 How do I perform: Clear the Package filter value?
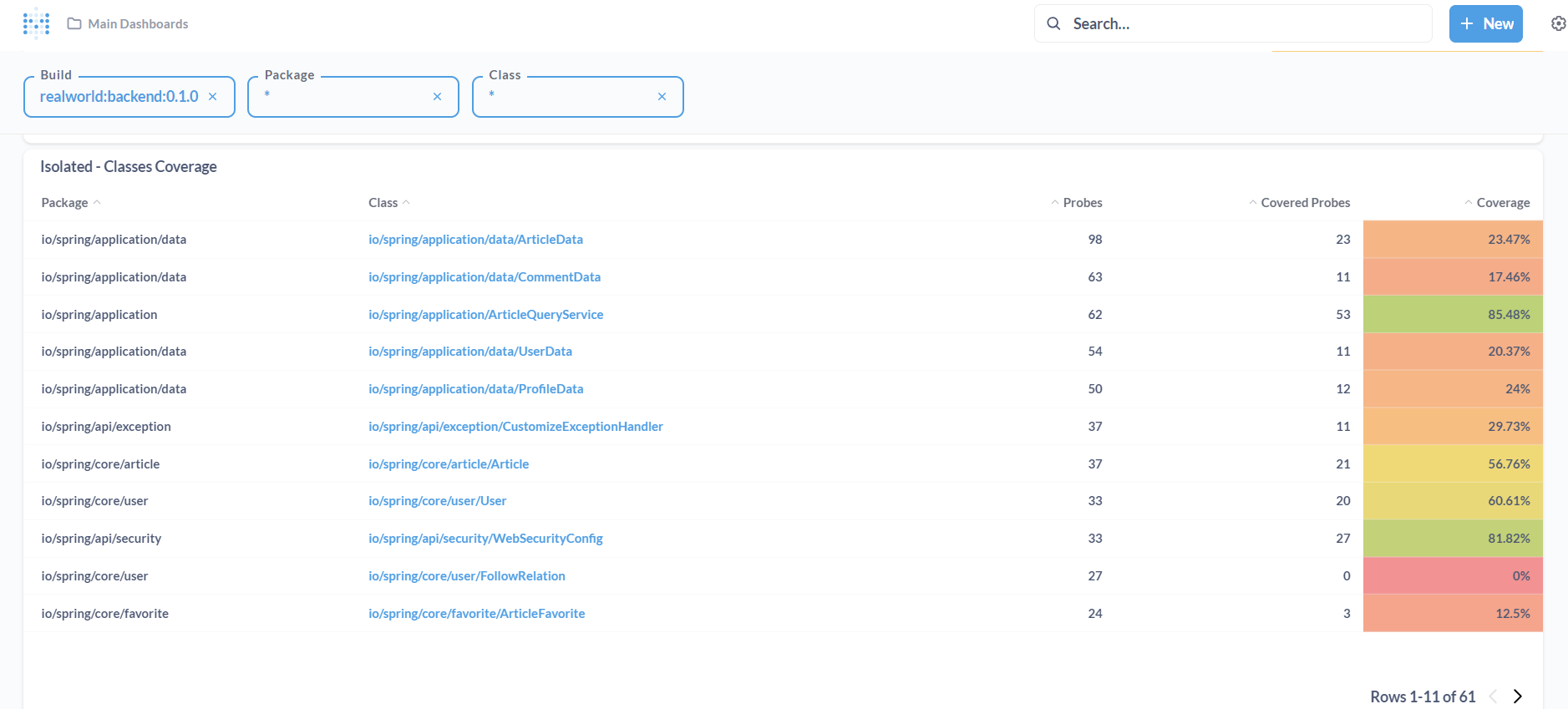pos(437,97)
